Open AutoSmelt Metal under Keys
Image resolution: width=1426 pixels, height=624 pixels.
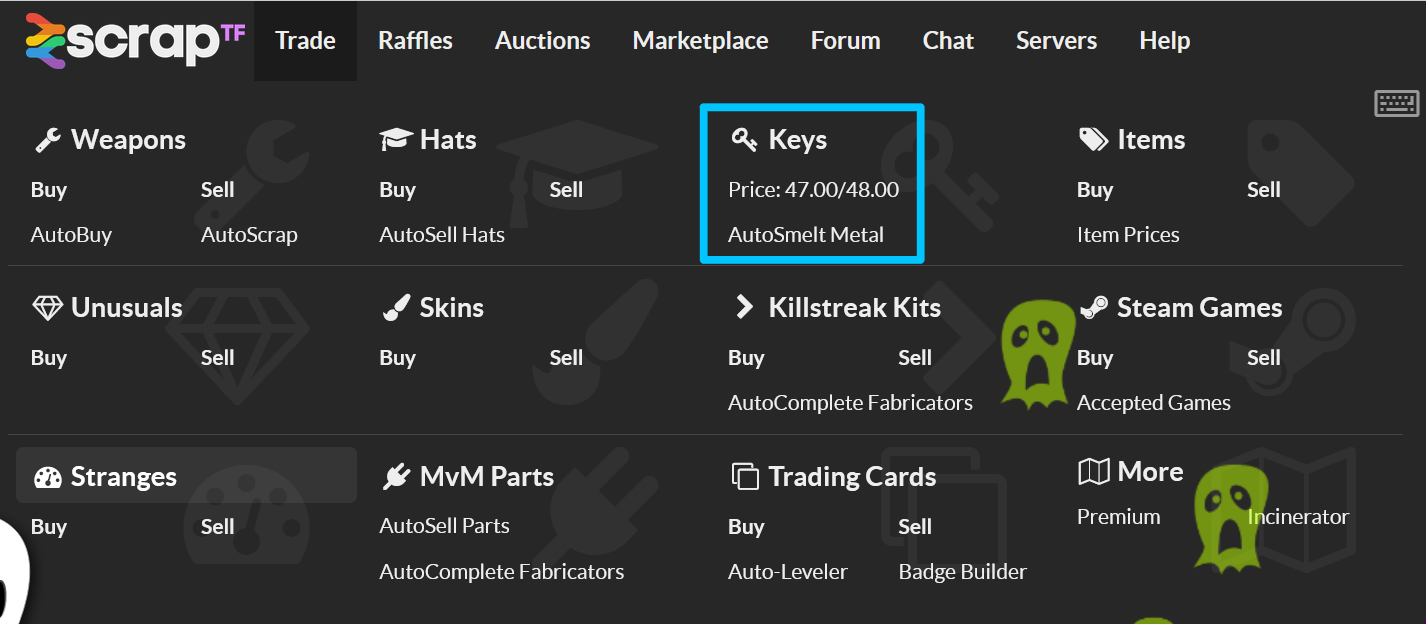(806, 235)
